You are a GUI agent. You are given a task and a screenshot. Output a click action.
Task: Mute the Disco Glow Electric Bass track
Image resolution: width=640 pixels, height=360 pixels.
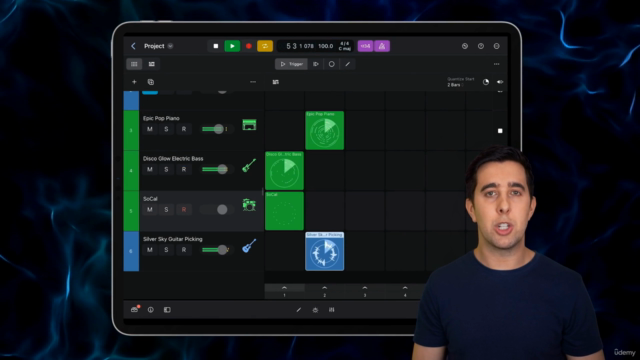pyautogui.click(x=150, y=169)
